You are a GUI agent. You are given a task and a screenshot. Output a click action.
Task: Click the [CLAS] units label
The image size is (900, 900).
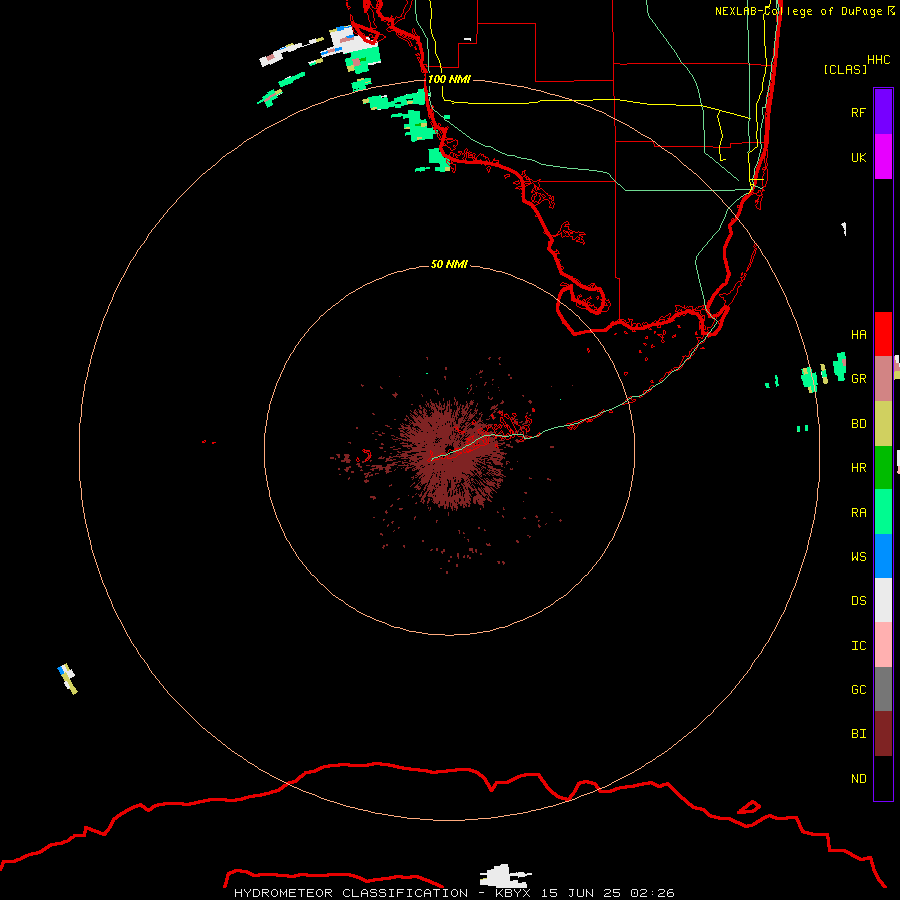(x=845, y=69)
